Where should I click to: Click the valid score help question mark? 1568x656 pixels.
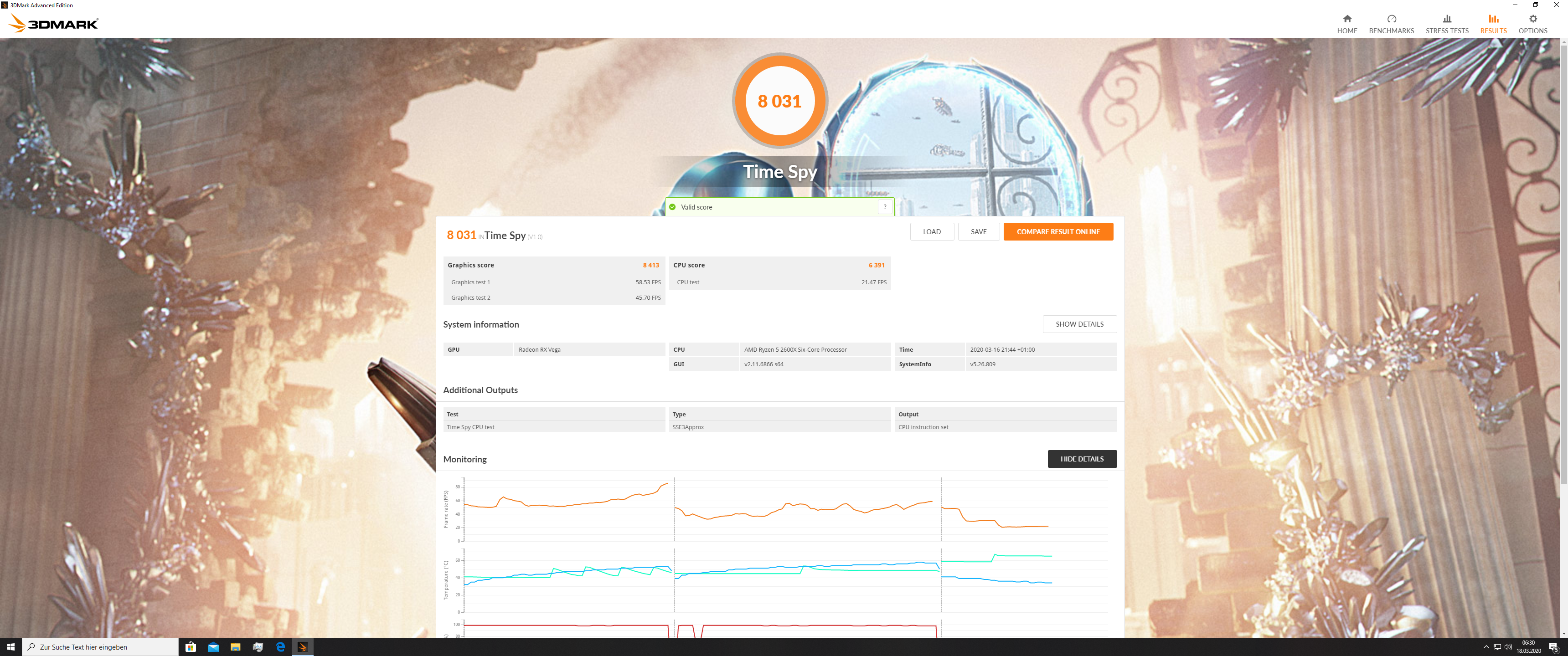tap(884, 207)
